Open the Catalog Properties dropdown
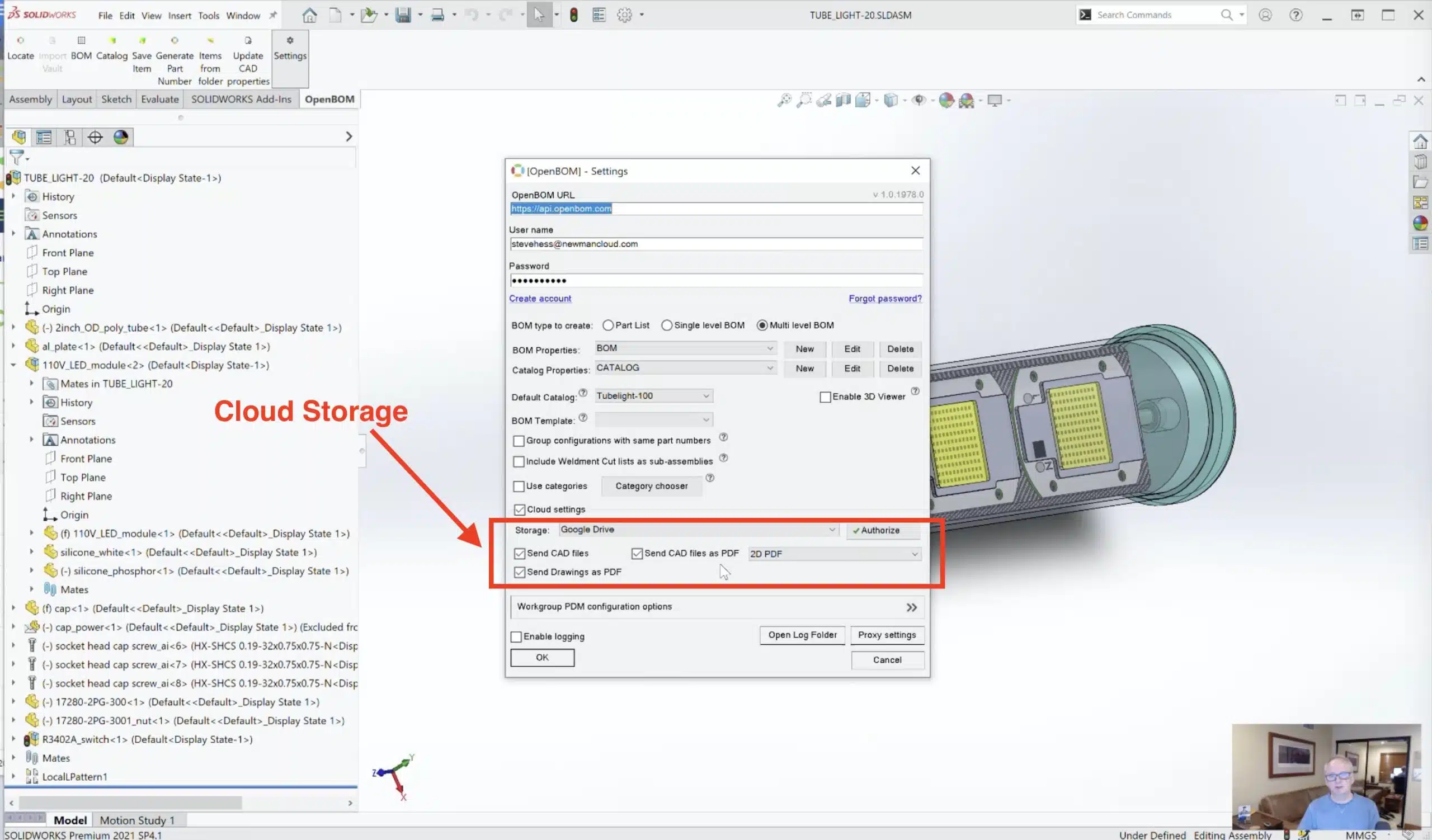1432x840 pixels. (x=685, y=368)
